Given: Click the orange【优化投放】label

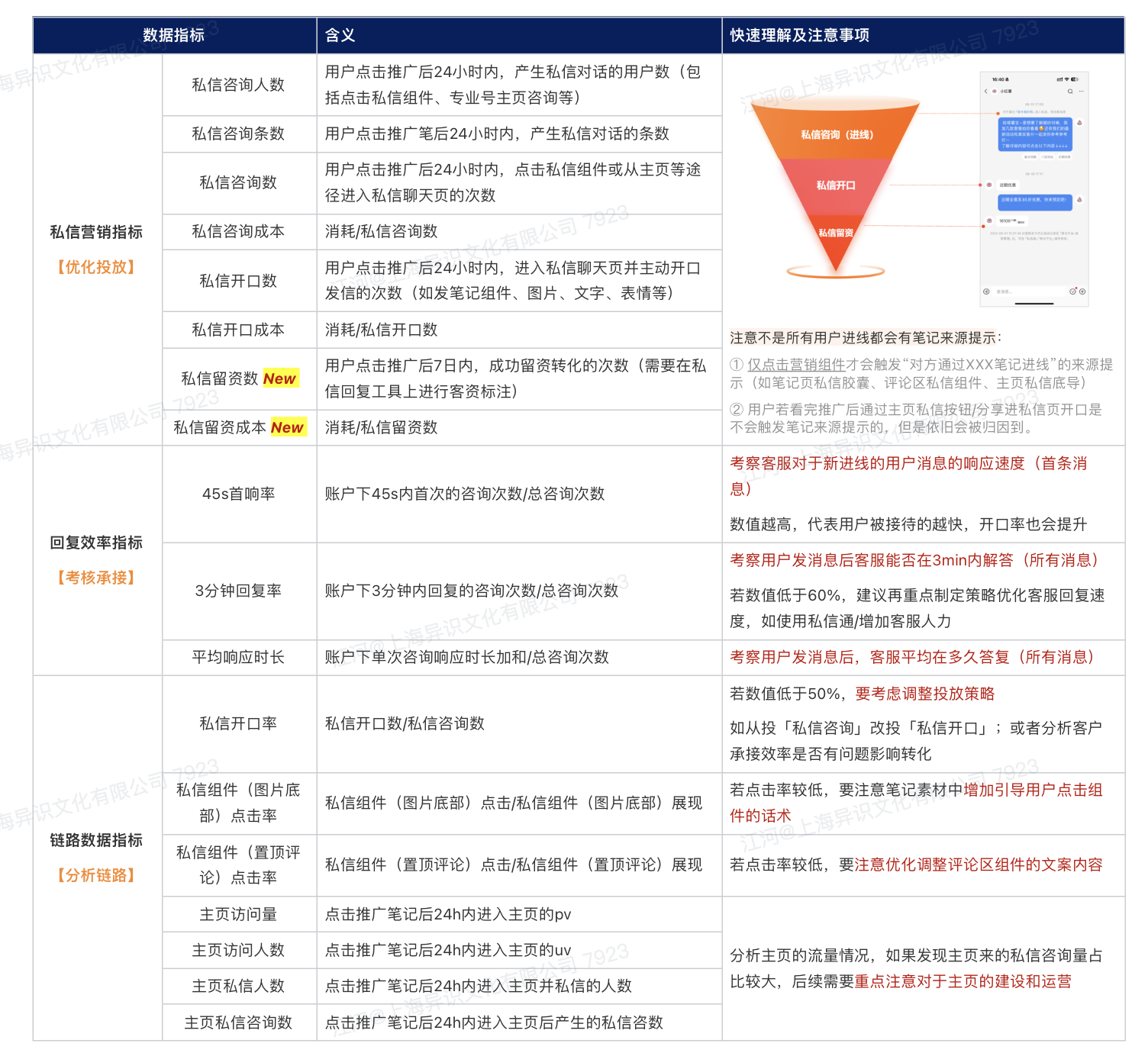Looking at the screenshot, I should pyautogui.click(x=96, y=267).
